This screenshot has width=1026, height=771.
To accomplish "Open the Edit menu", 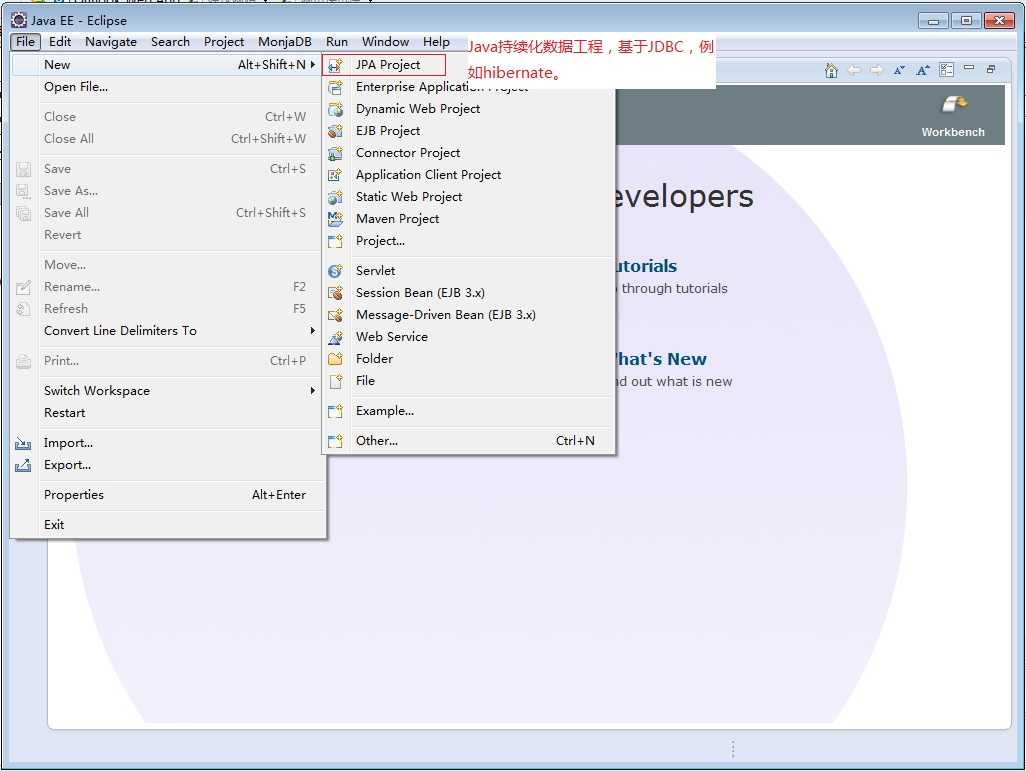I will (x=60, y=42).
